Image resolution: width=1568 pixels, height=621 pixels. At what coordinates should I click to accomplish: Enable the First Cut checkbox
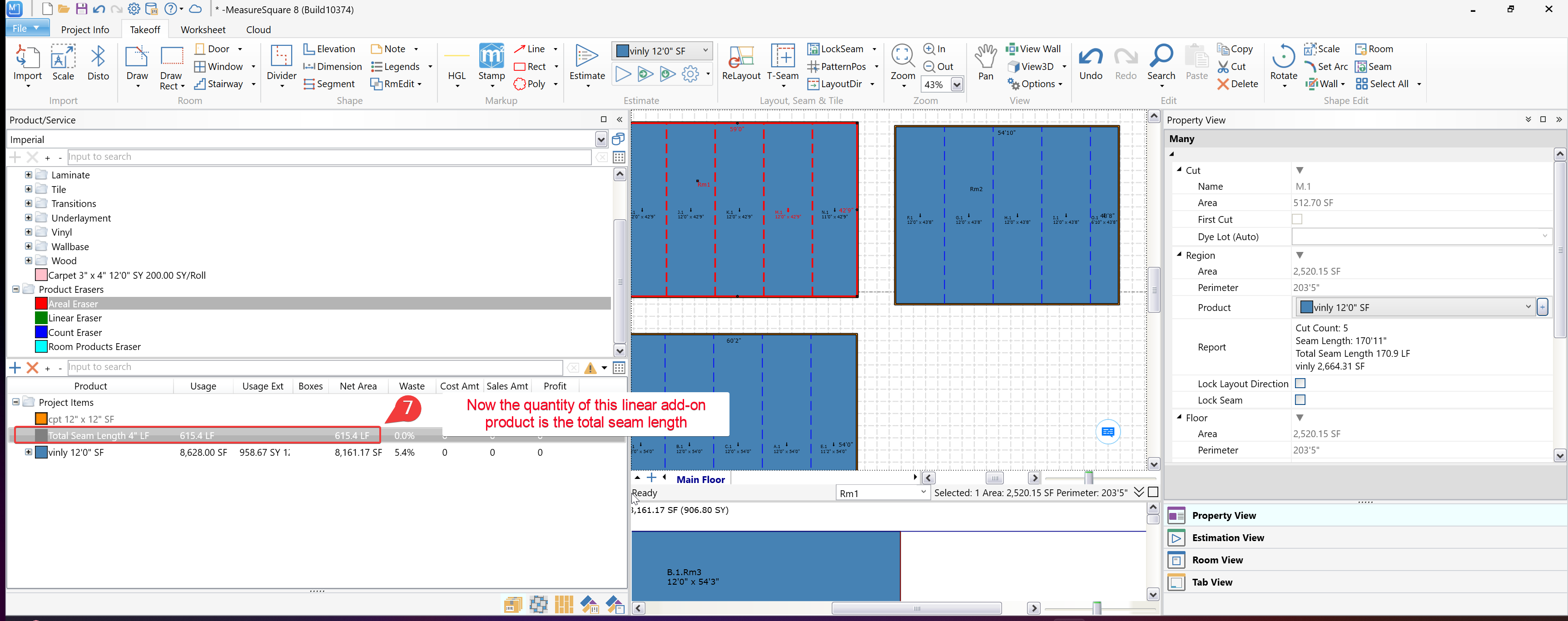[x=1297, y=219]
